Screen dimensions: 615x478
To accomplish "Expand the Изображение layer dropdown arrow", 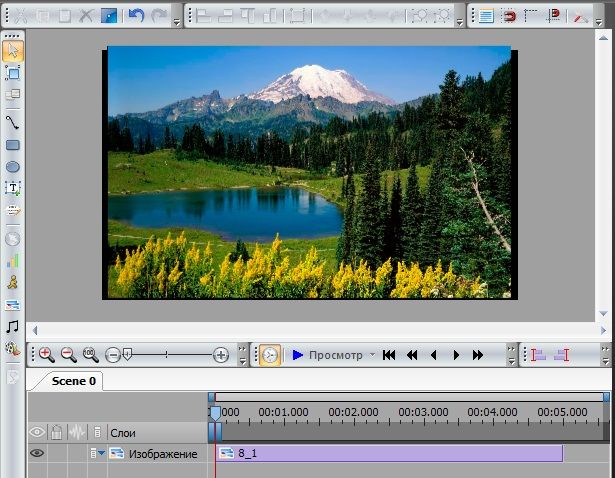I will (102, 453).
